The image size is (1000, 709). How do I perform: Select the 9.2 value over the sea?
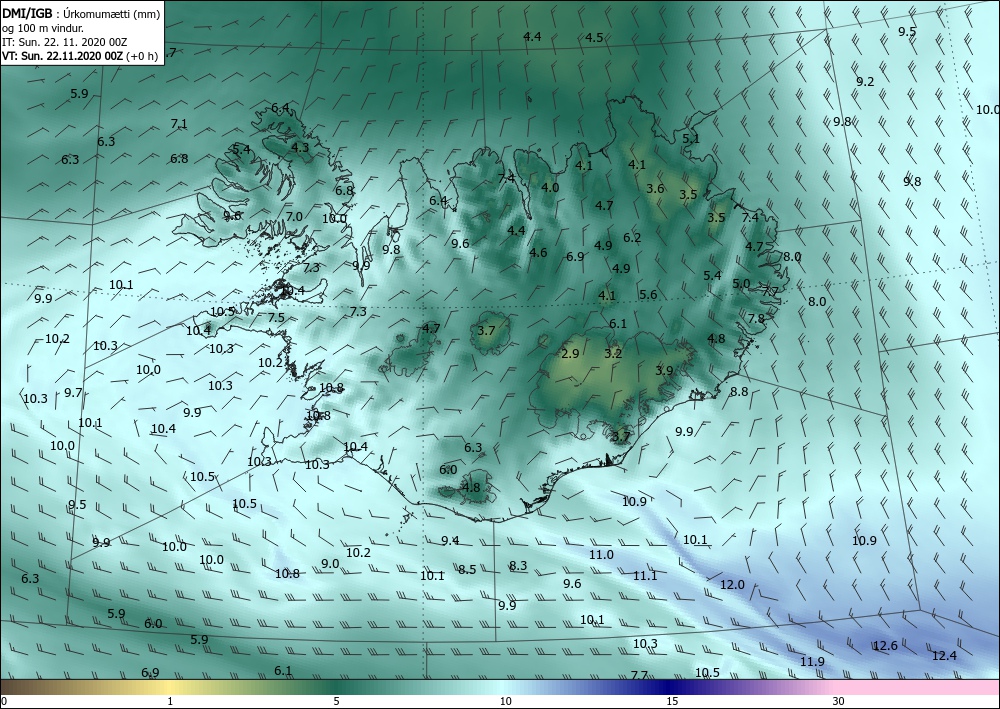click(x=865, y=82)
